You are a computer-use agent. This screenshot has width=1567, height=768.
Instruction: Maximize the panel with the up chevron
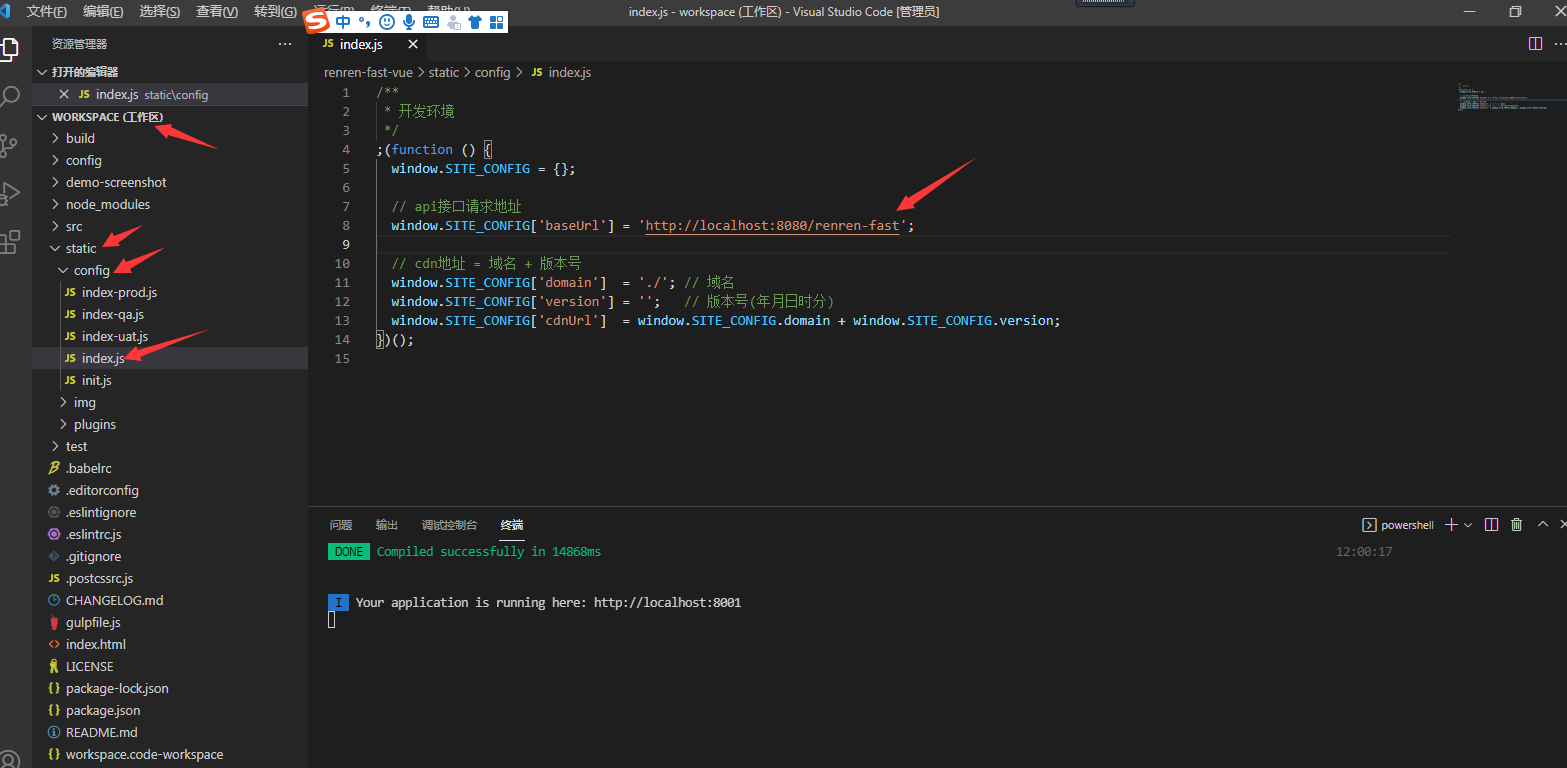(x=1542, y=525)
